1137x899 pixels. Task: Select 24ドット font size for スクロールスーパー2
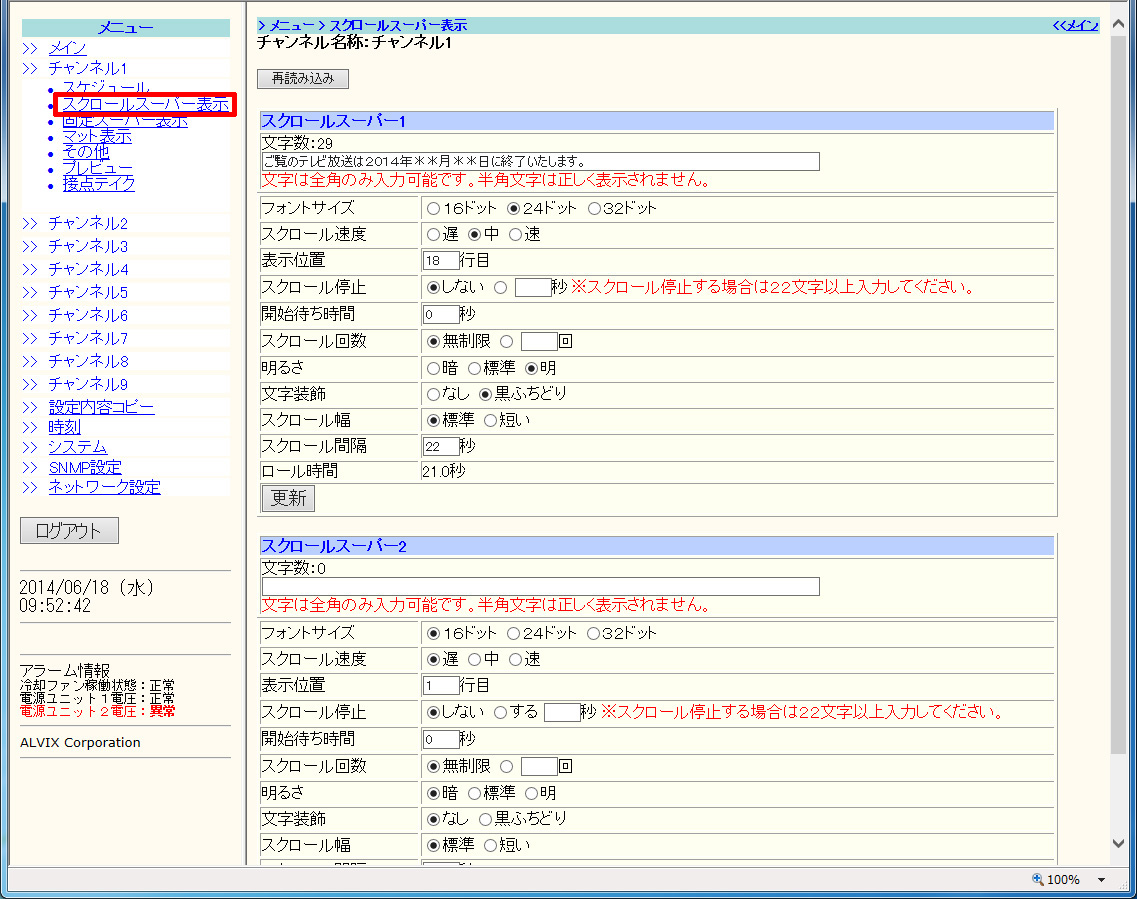(513, 634)
